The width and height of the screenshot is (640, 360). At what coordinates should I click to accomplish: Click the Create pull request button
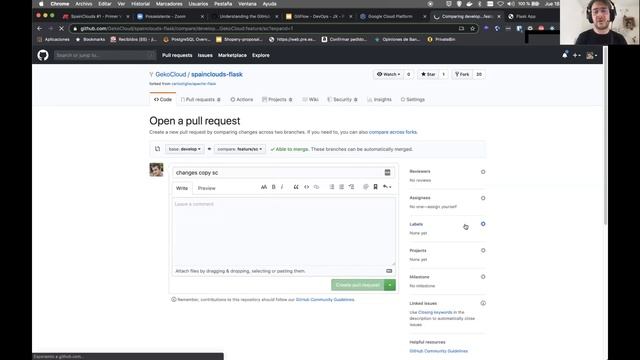pos(358,285)
